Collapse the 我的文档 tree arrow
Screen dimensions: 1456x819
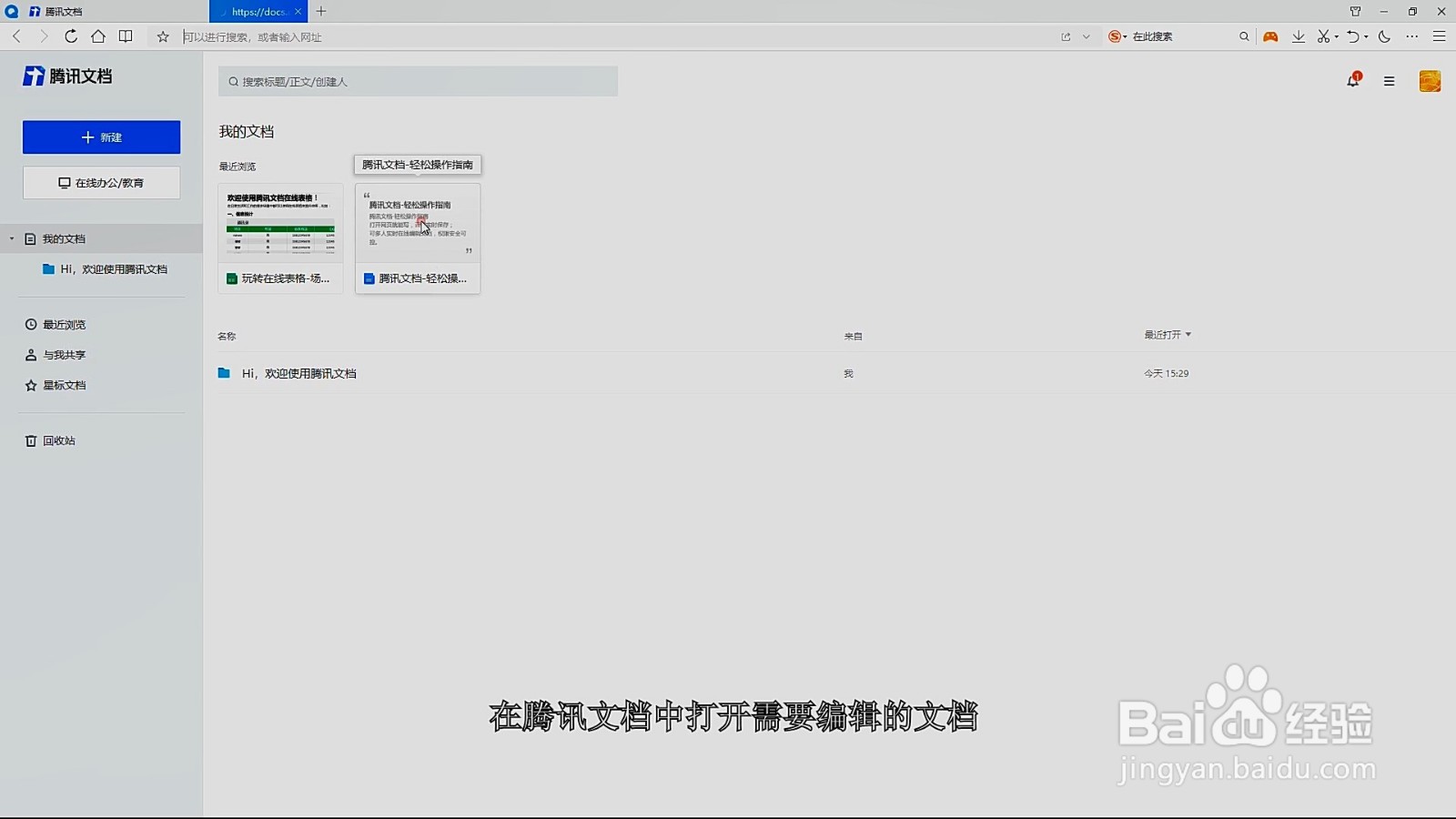click(x=12, y=239)
